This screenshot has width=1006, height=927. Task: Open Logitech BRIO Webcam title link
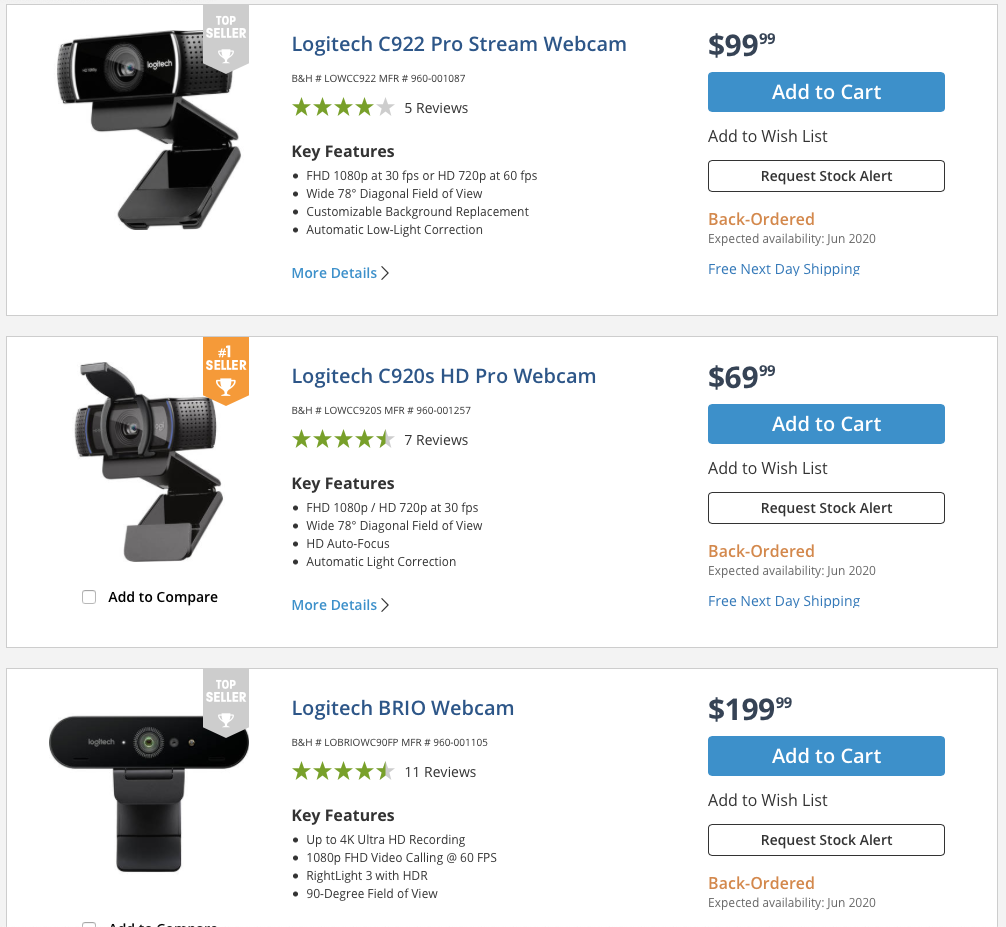coord(402,708)
